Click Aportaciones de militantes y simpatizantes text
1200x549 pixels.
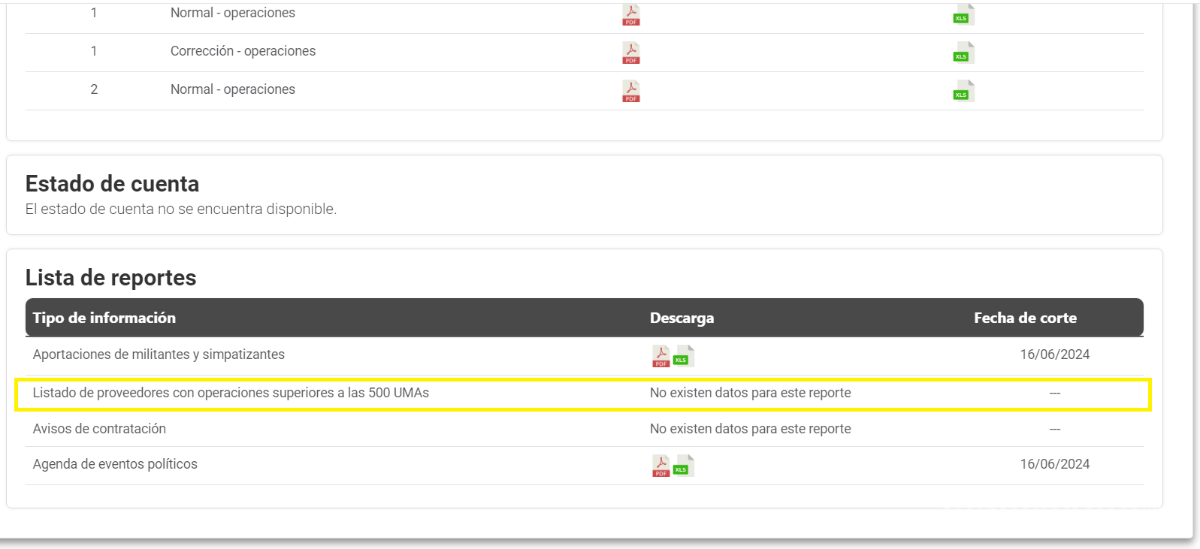[x=158, y=354]
